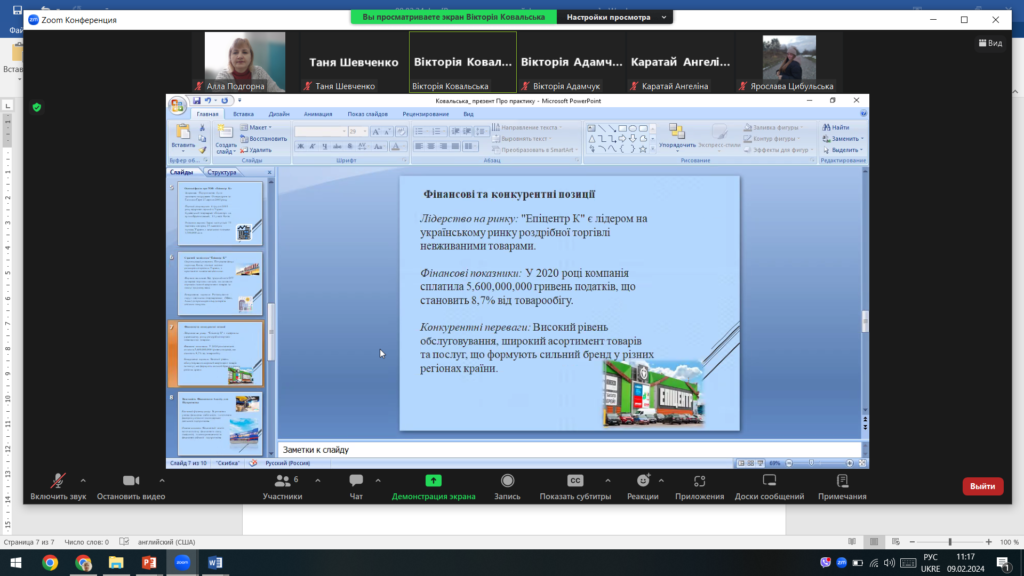Click Undo in PowerPoint quick access toolbar
Screen dimensions: 1024x576
(208, 101)
